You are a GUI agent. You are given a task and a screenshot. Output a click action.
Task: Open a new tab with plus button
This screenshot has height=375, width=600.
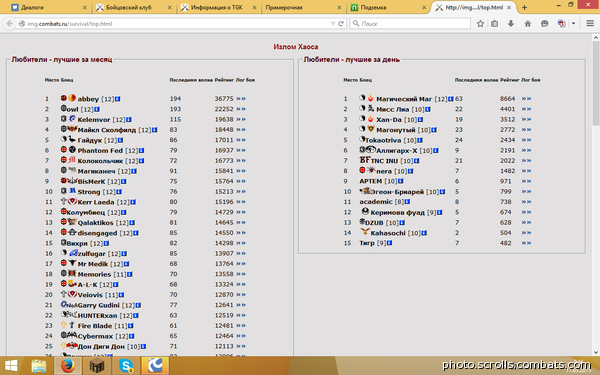coord(524,7)
